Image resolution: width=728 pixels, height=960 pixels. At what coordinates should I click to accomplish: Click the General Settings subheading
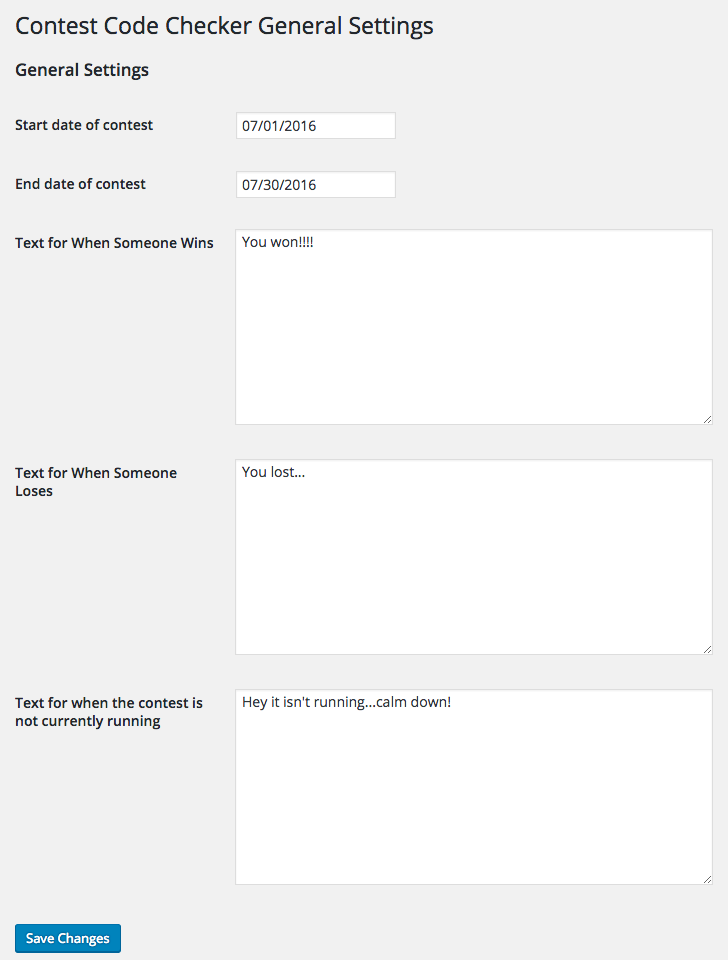tap(82, 70)
